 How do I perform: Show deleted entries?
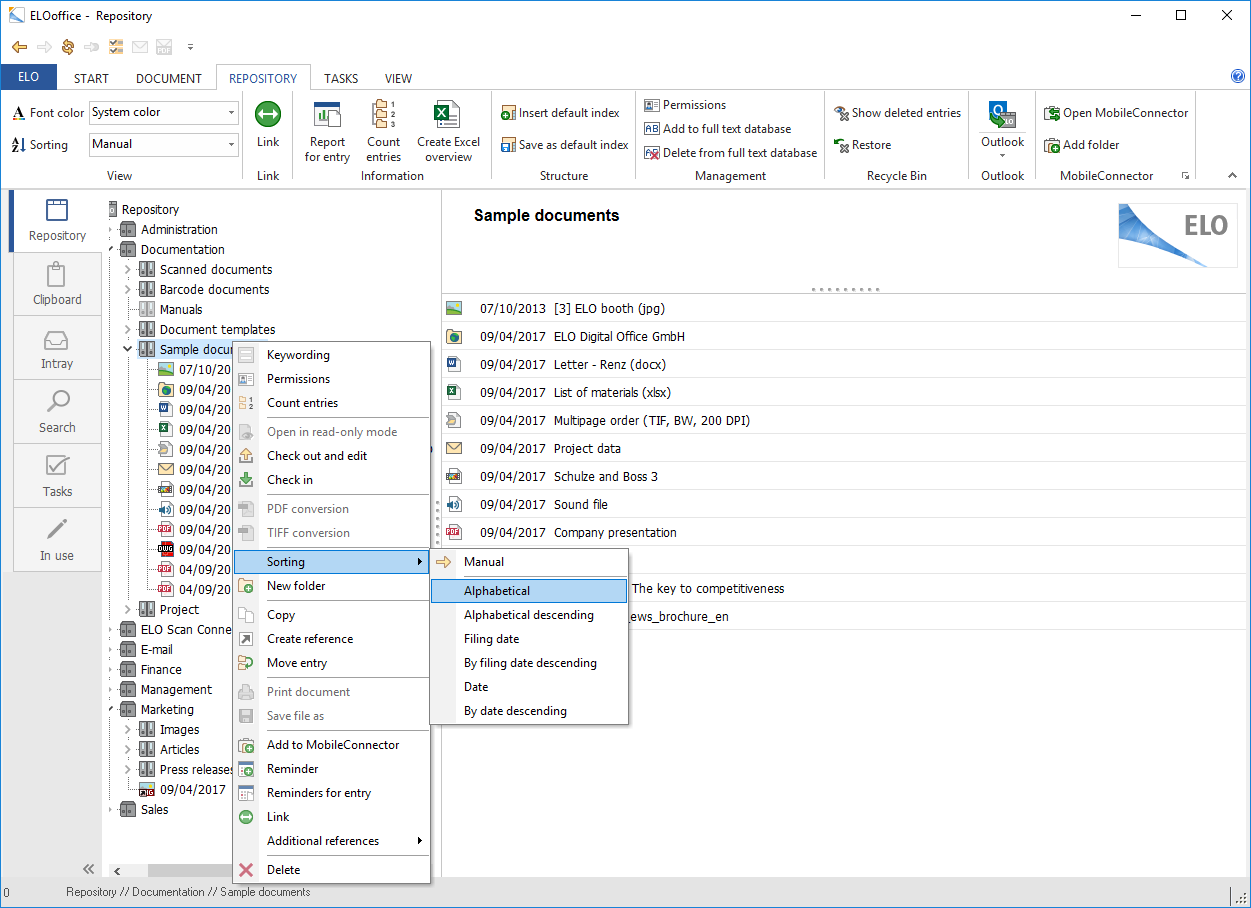pyautogui.click(x=897, y=113)
